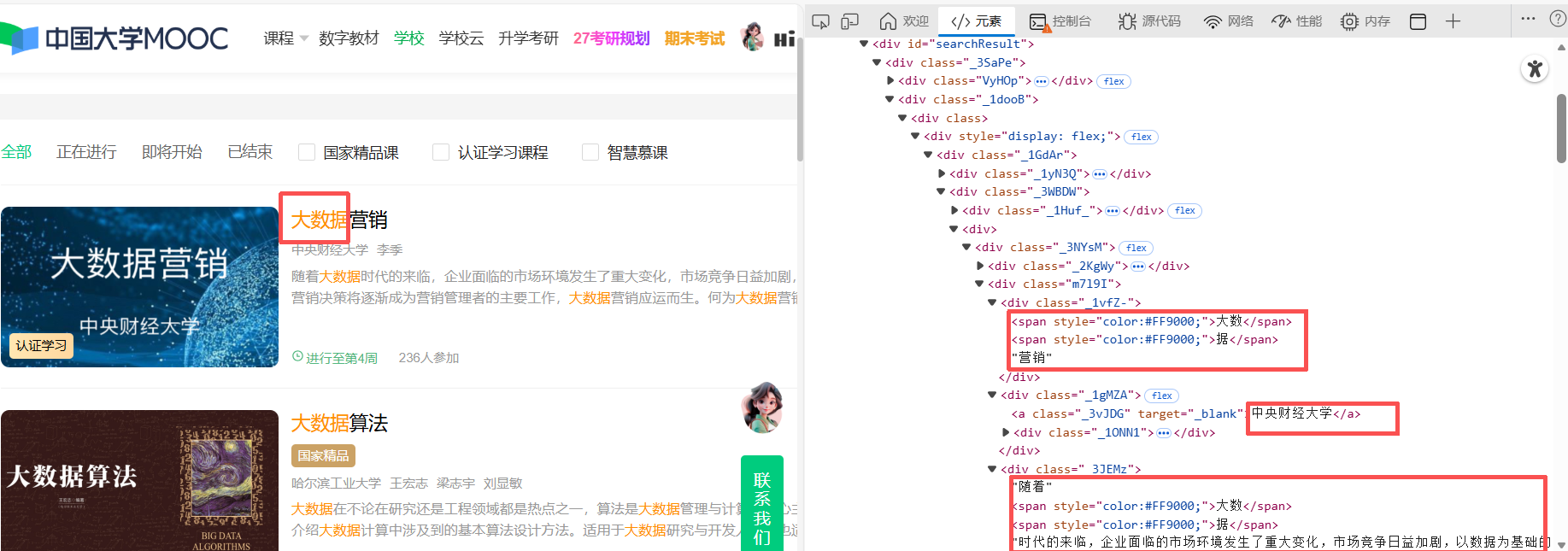The image size is (1568, 551).
Task: Select the 已结束 filter
Action: tap(250, 152)
